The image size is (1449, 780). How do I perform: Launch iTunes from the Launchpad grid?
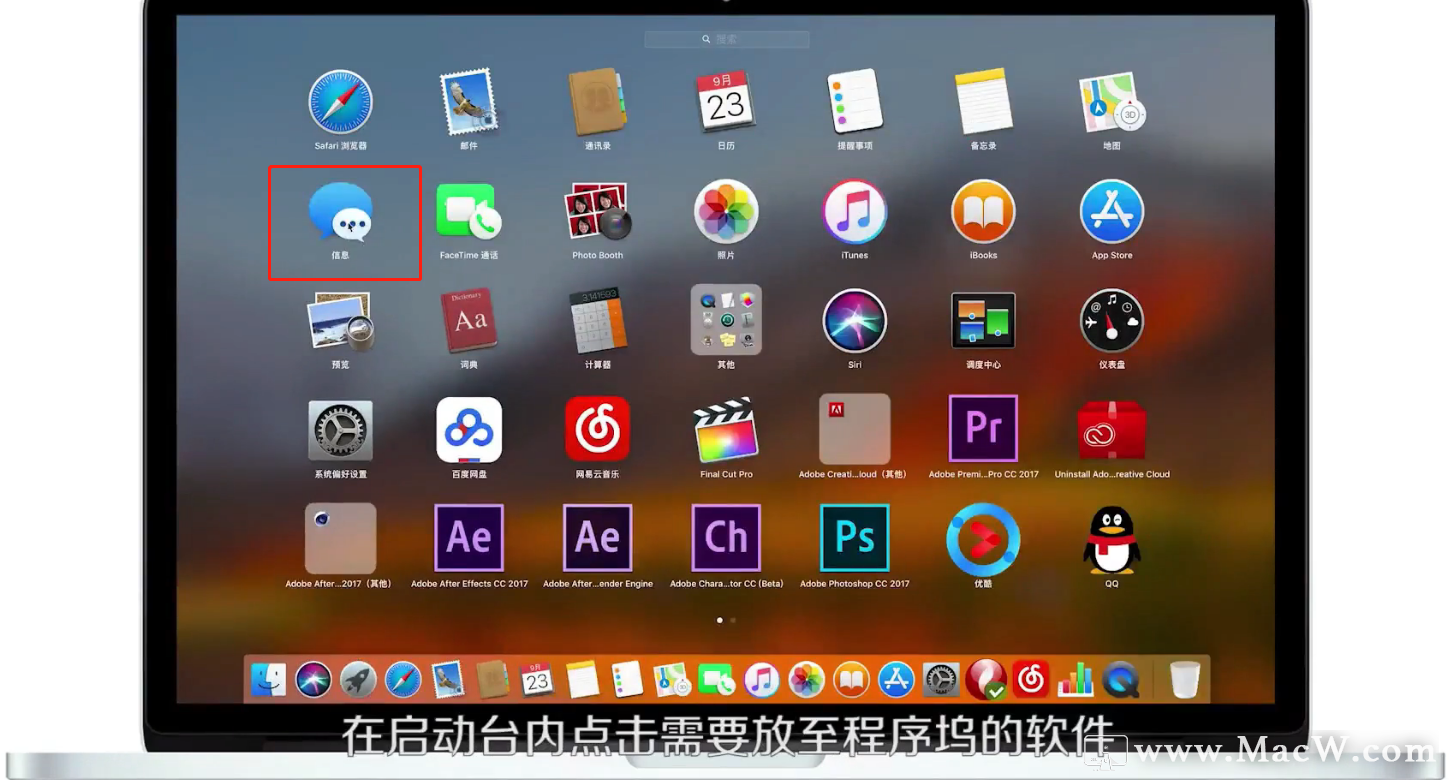pos(855,212)
